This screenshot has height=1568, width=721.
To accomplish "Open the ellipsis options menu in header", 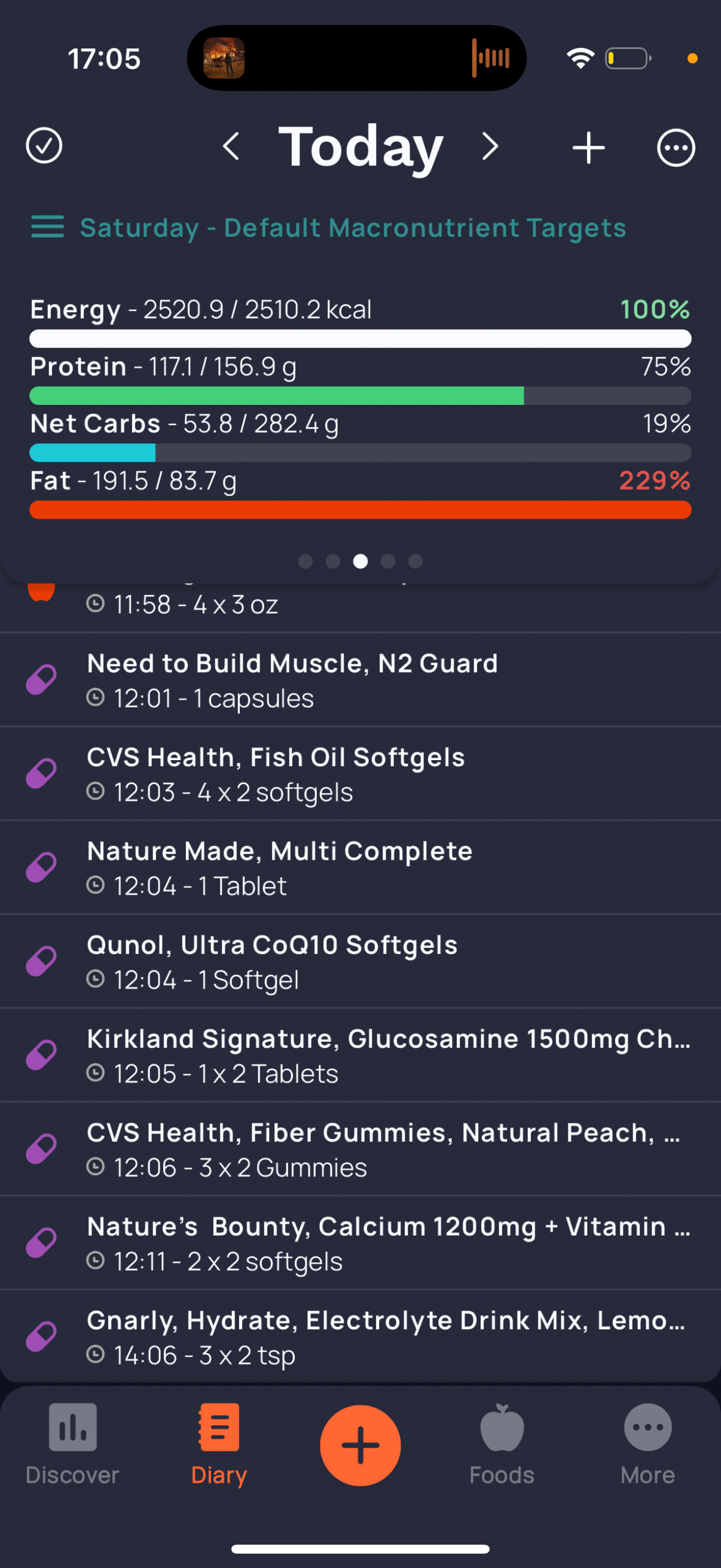I will pos(676,147).
